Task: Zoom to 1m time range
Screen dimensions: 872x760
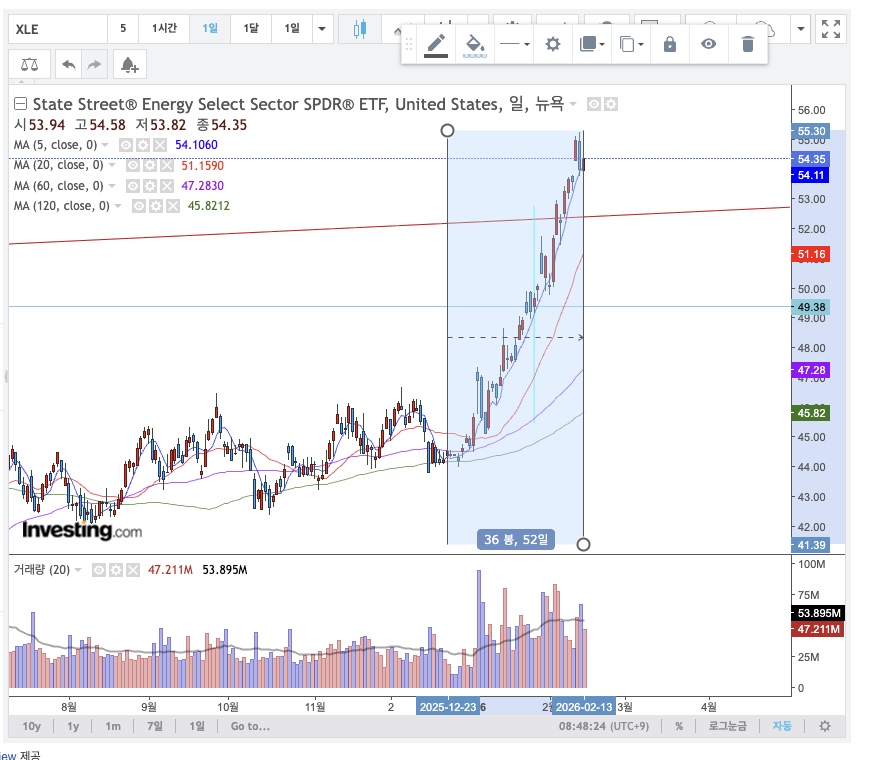Action: (x=113, y=726)
